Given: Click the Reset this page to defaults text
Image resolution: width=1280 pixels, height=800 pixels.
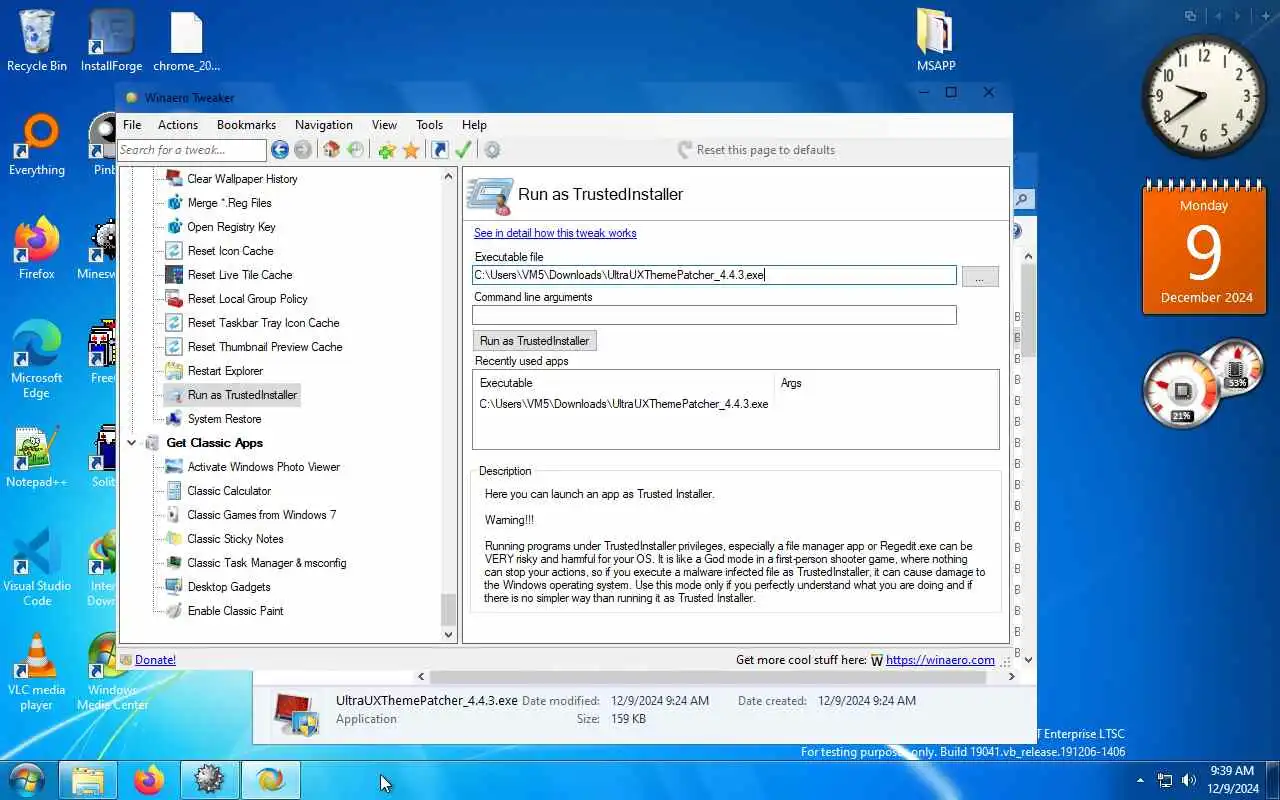Looking at the screenshot, I should tap(766, 150).
